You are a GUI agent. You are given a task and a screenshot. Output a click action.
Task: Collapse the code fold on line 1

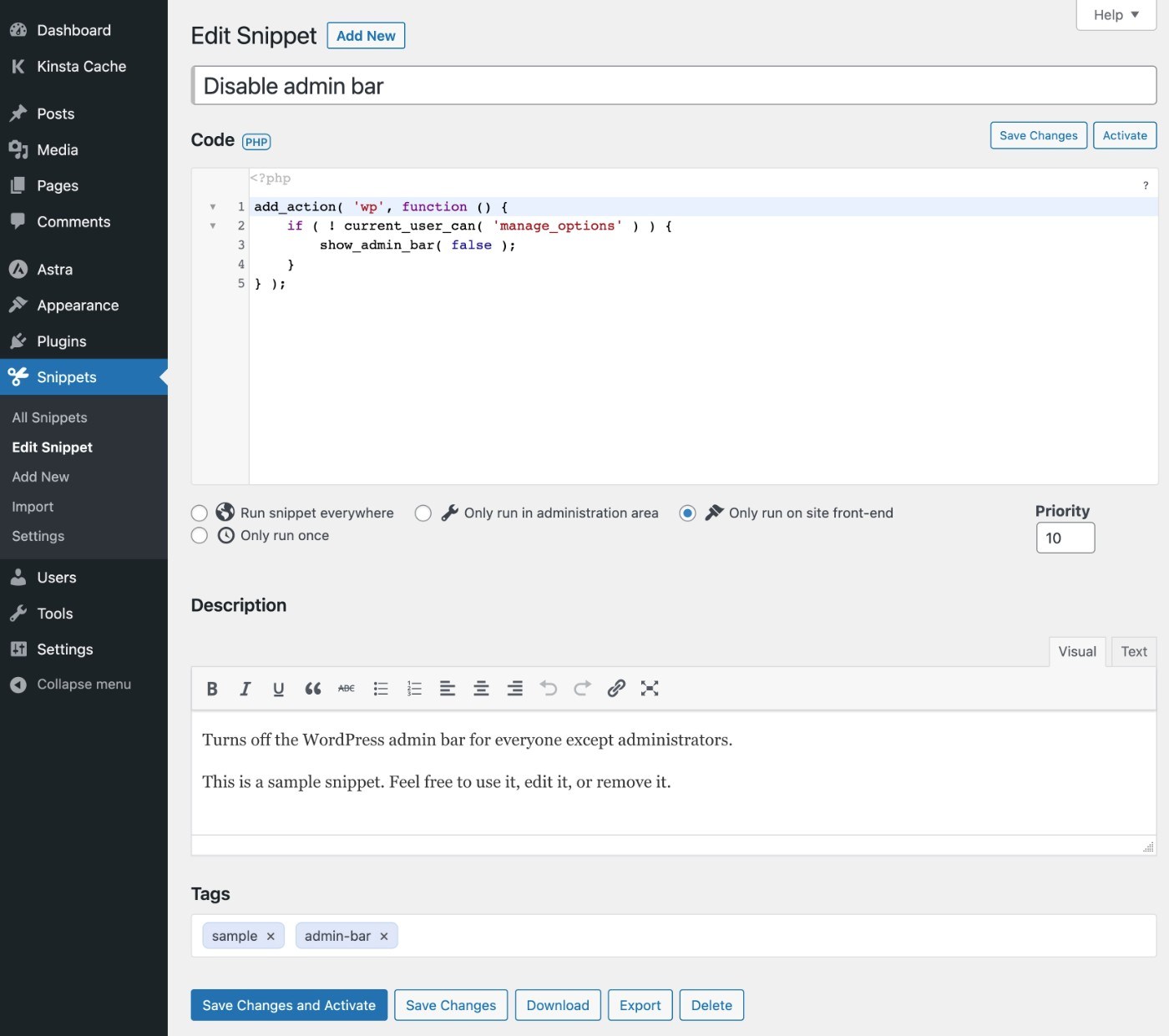point(213,206)
